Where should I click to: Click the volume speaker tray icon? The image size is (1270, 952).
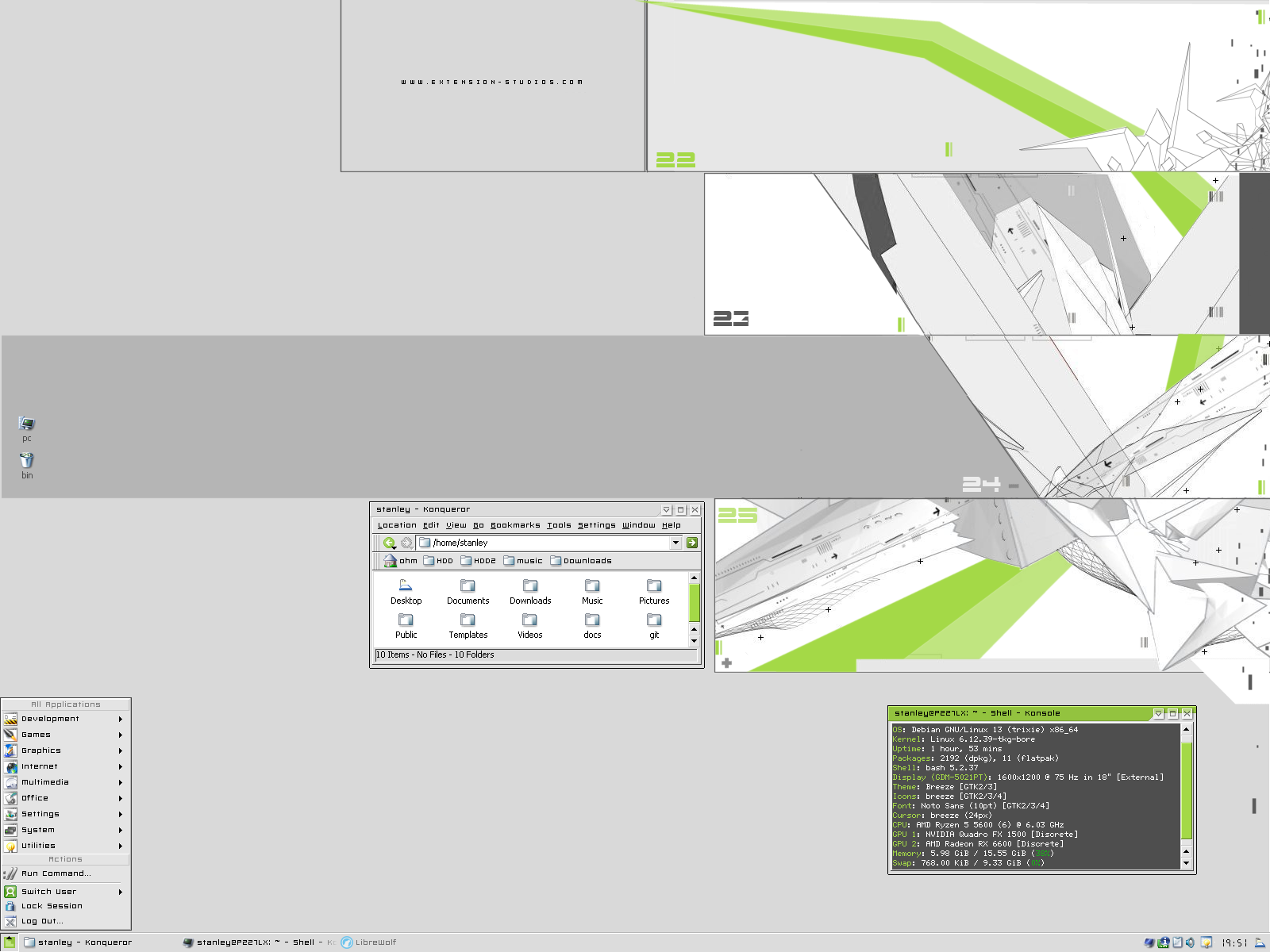click(x=1190, y=942)
